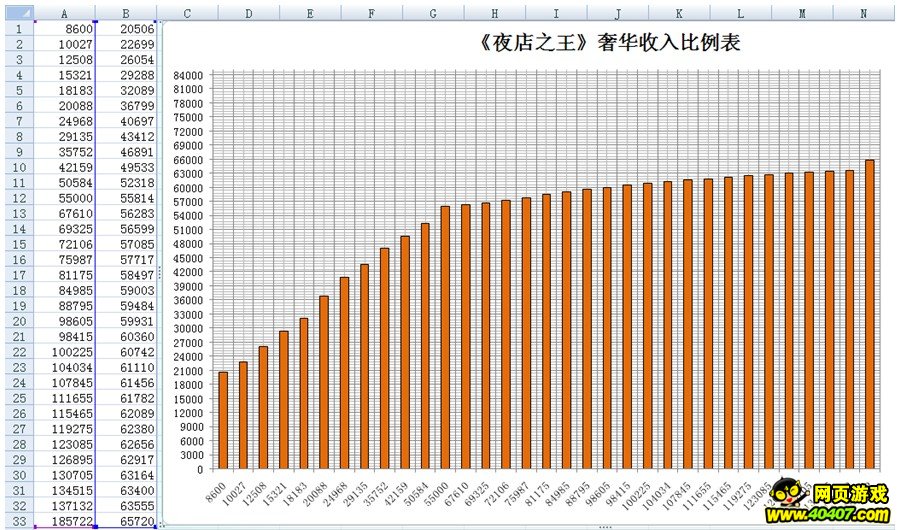Select cell A28 showing 123085
Image resolution: width=897 pixels, height=530 pixels.
pos(64,444)
